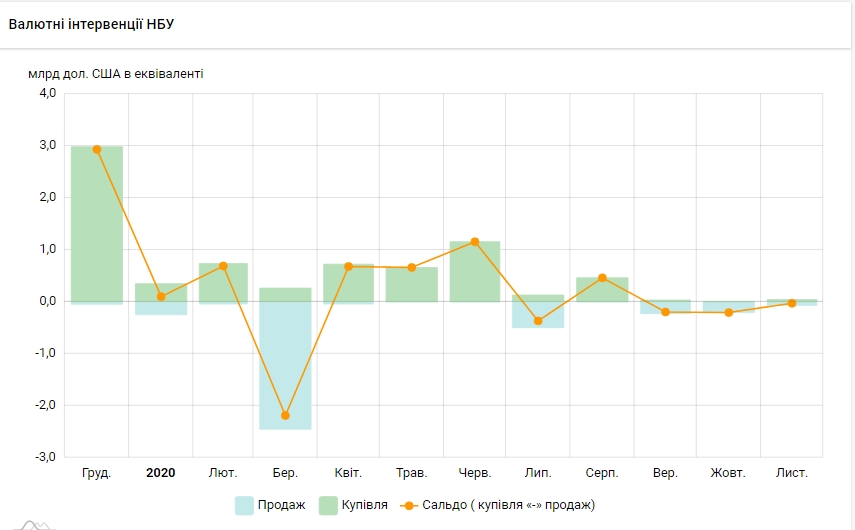Click the Валютні інтервенції НБУ title

point(91,24)
